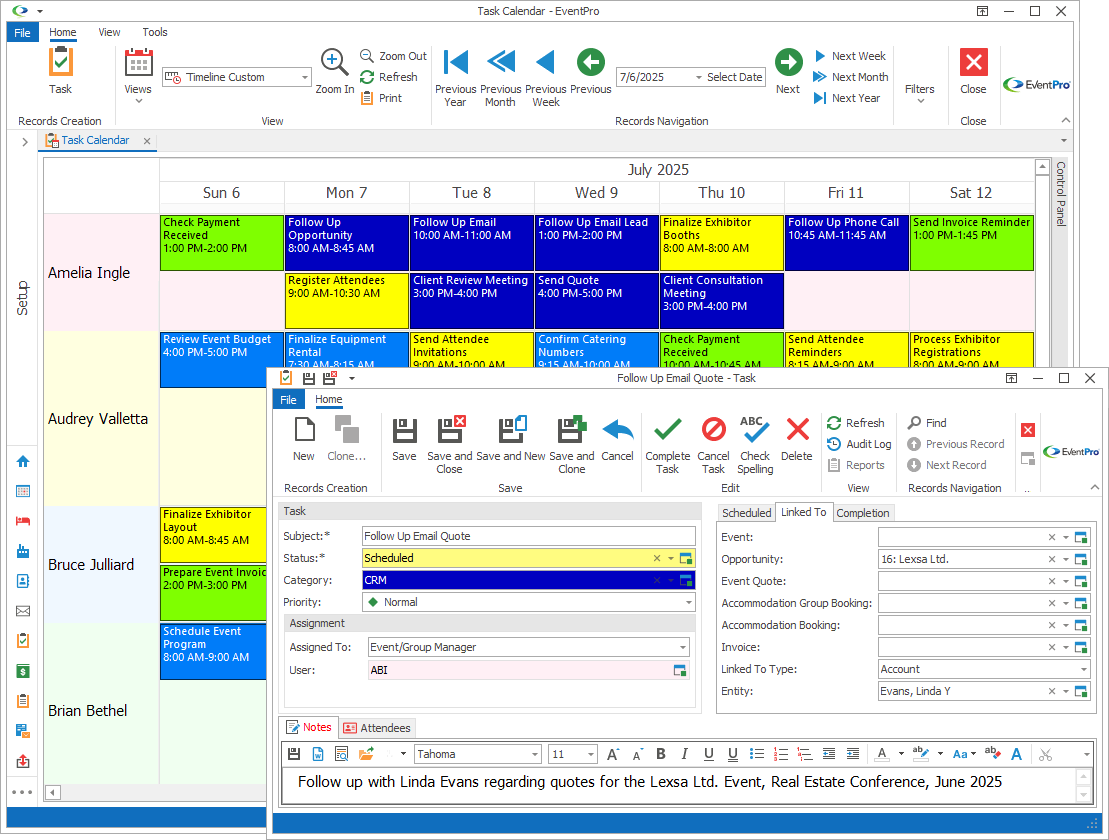
Task: Open the Audit Log
Action: (858, 443)
